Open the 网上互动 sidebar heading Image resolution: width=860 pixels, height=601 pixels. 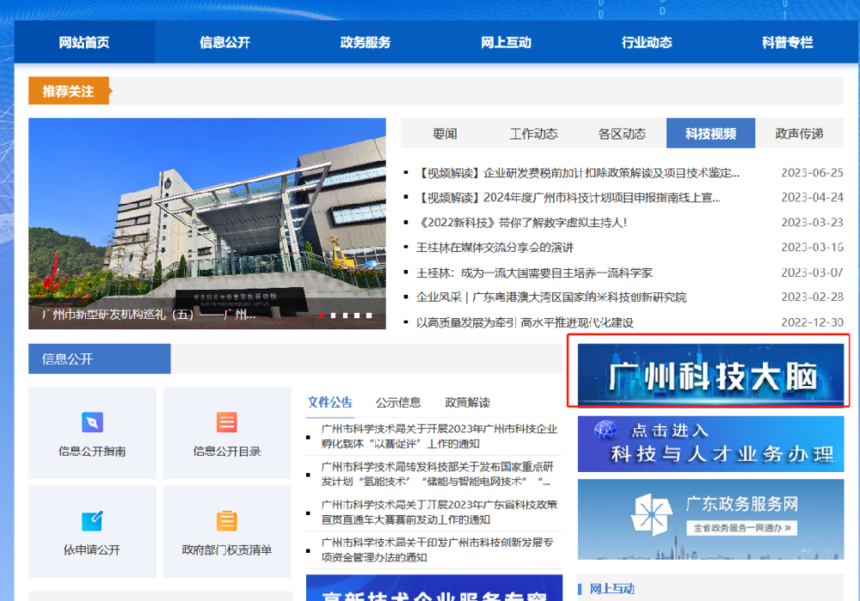(x=612, y=589)
